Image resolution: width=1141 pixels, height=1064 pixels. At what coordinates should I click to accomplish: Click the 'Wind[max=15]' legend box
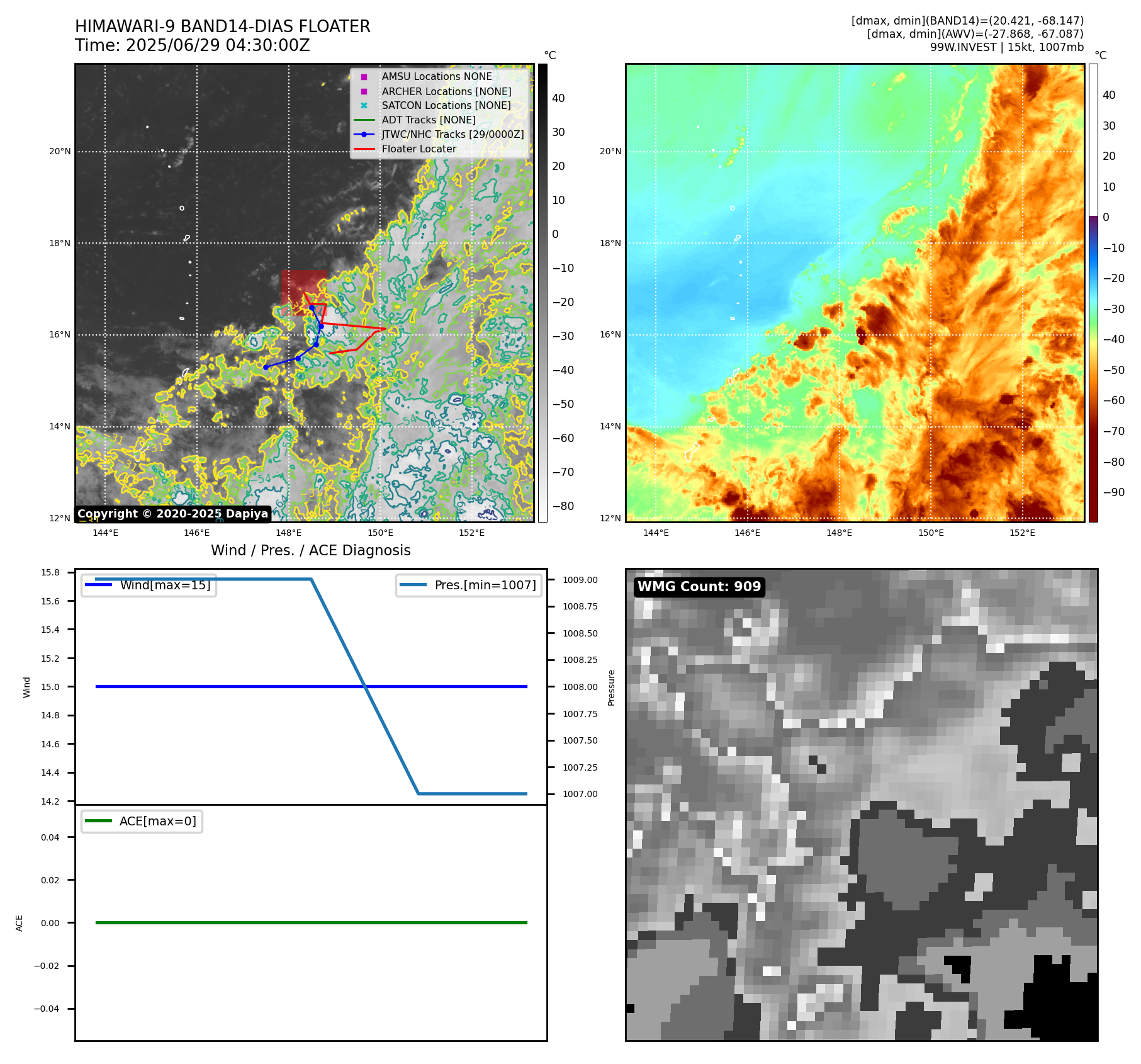(x=149, y=585)
